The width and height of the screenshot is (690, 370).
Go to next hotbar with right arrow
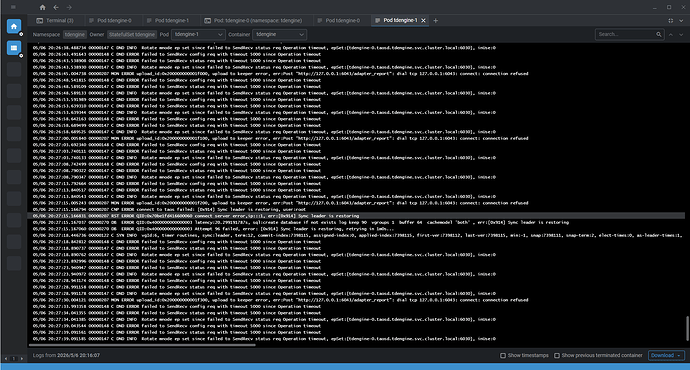coord(22,359)
